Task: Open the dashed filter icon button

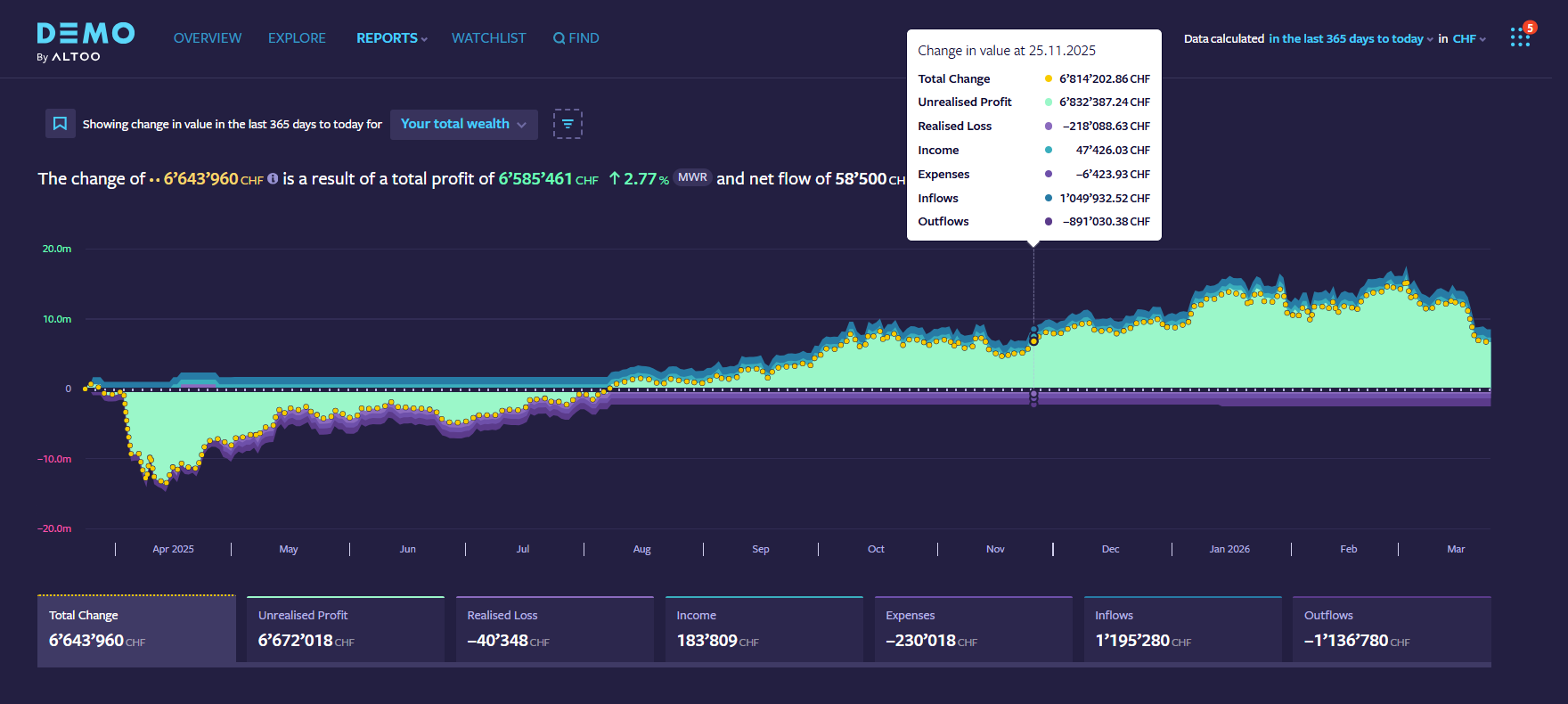Action: [568, 124]
